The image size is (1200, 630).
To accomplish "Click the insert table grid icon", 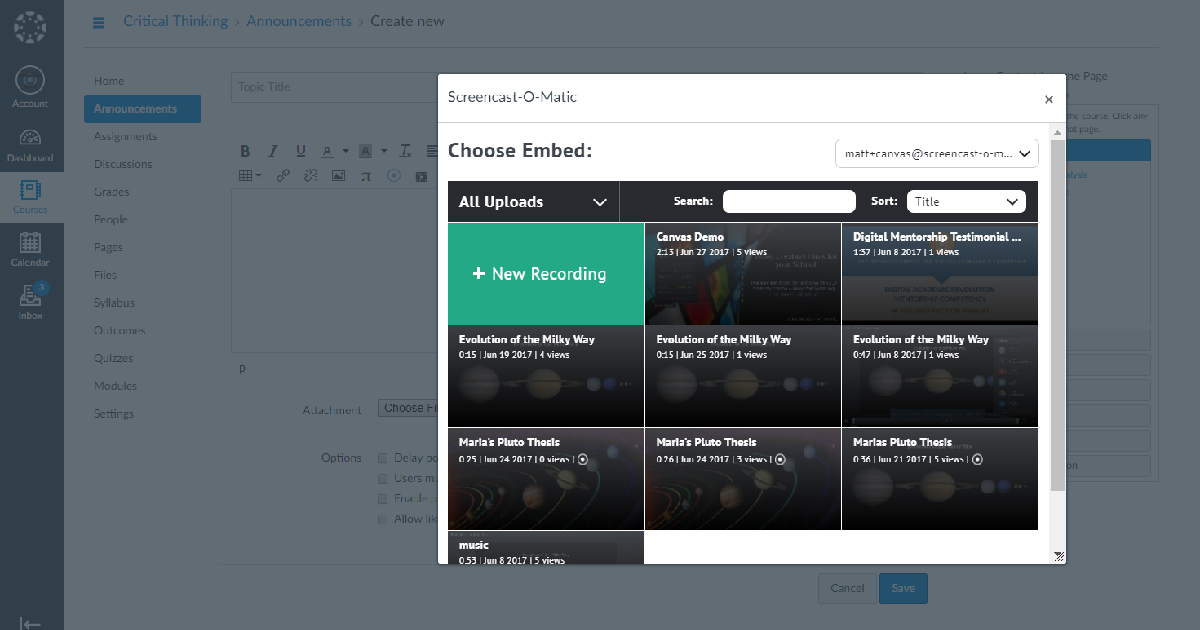I will 245,176.
